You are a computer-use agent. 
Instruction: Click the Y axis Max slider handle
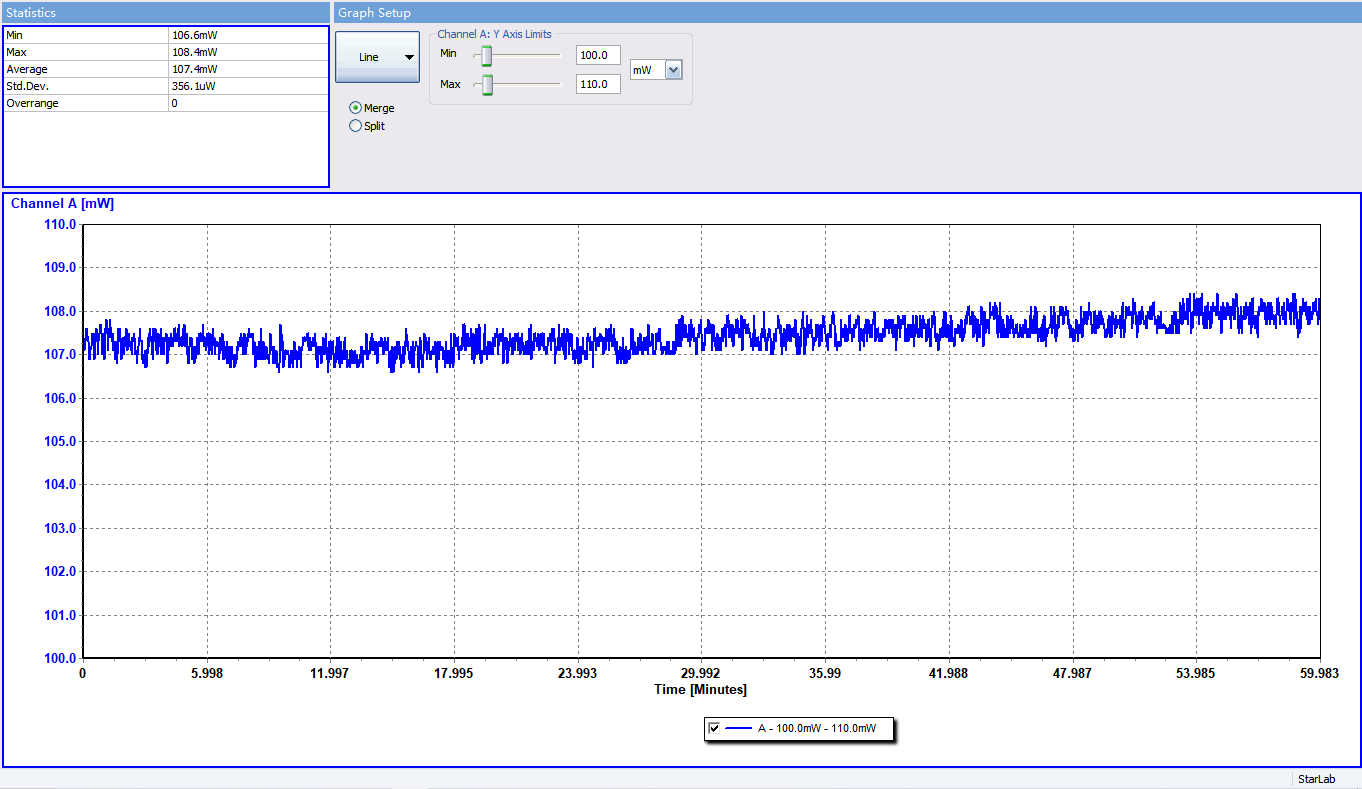click(488, 85)
